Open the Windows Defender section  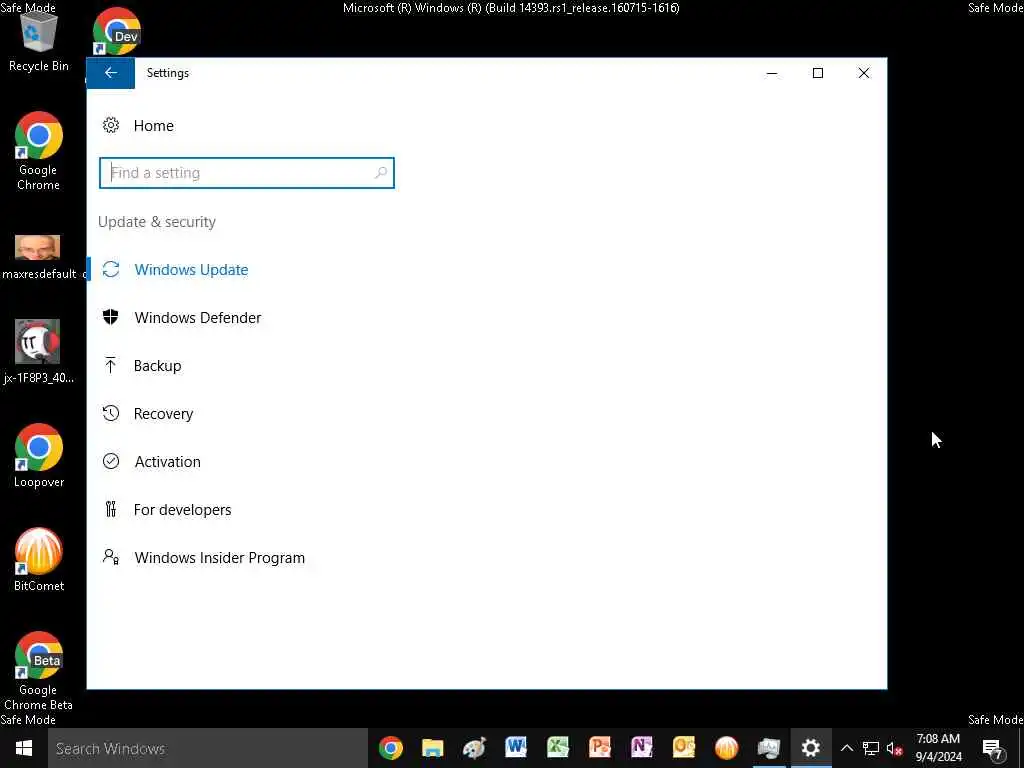pos(197,317)
